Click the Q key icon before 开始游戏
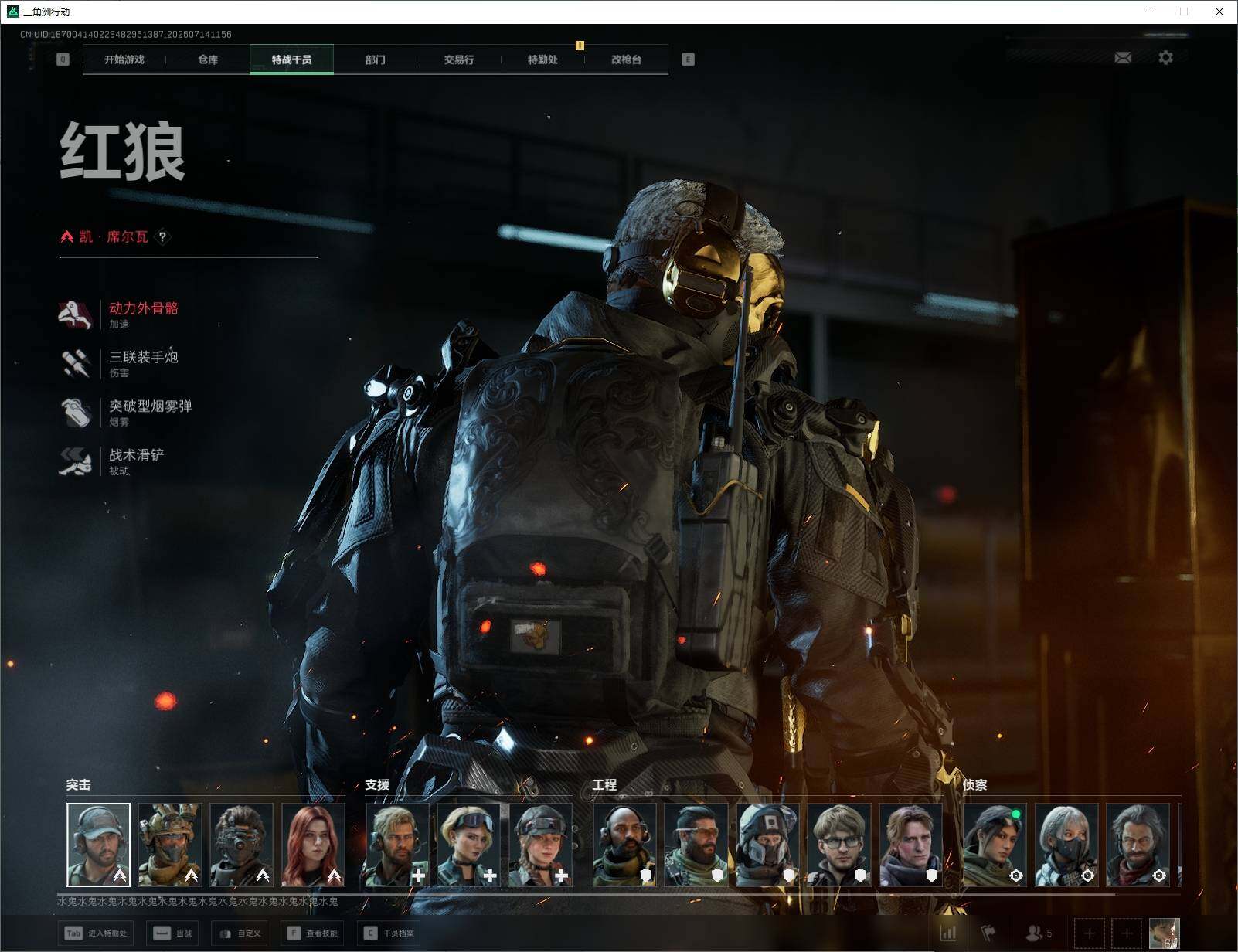The image size is (1238, 952). [63, 59]
